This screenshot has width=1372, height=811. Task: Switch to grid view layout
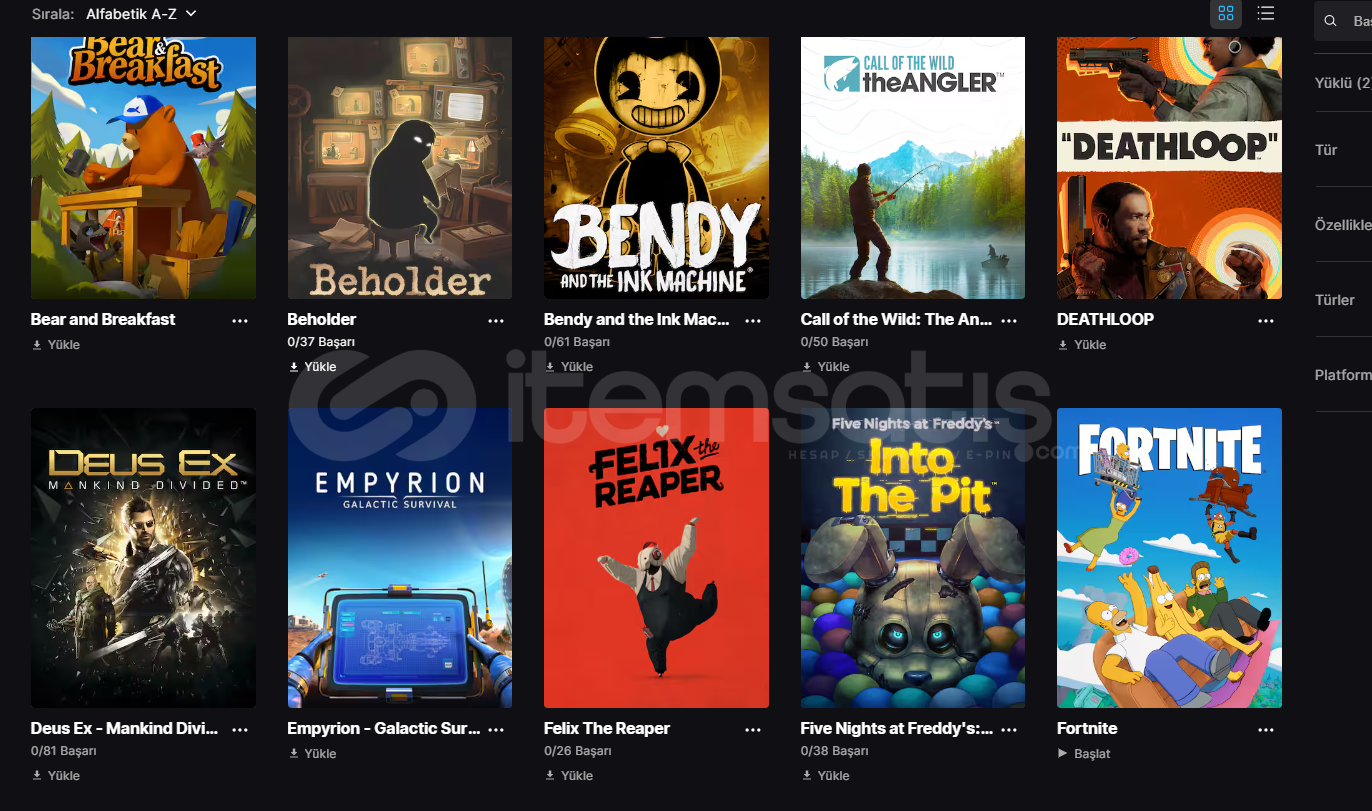point(1225,14)
